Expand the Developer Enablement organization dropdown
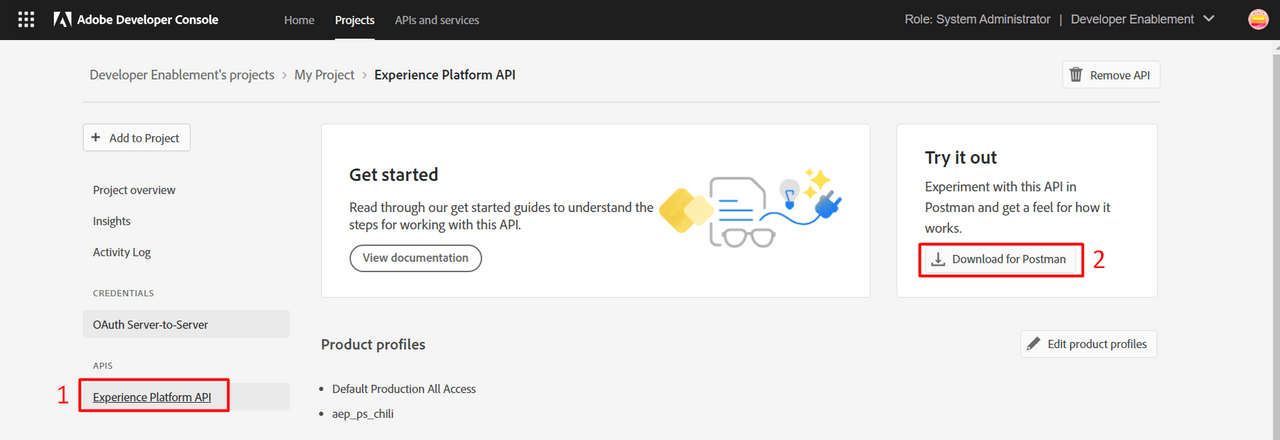This screenshot has height=440, width=1280. (1143, 19)
